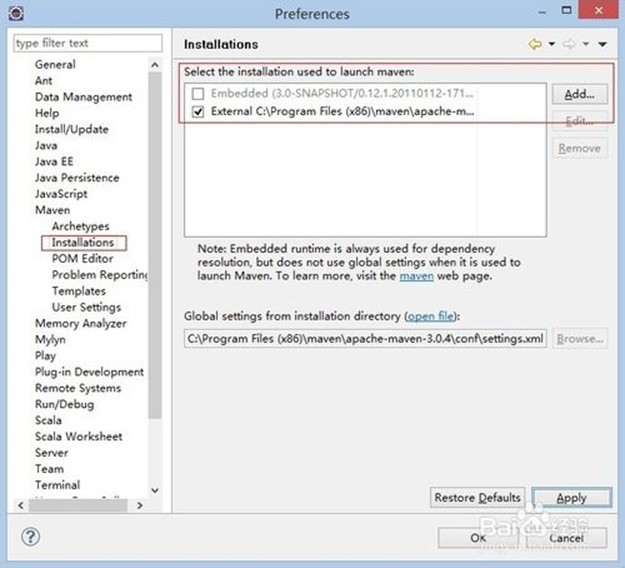Click the Edit... button

pyautogui.click(x=580, y=121)
